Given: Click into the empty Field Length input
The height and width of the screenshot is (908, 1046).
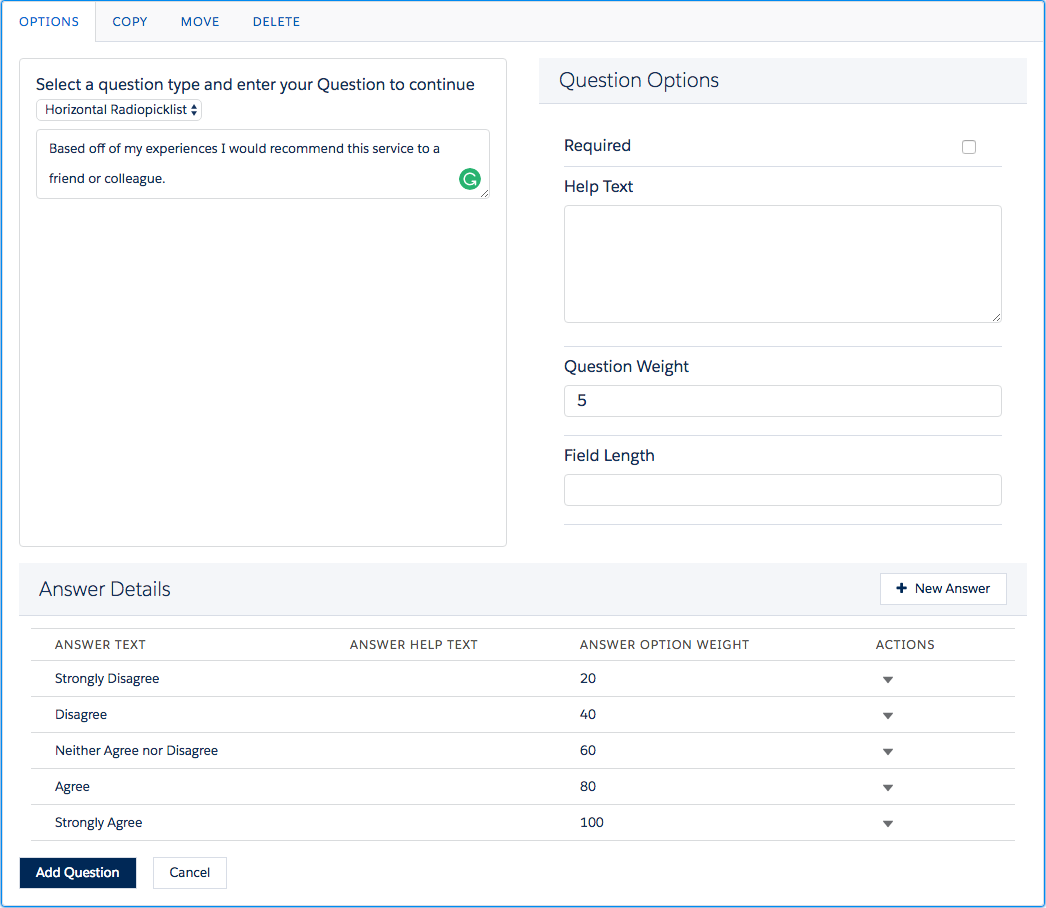Looking at the screenshot, I should [782, 490].
